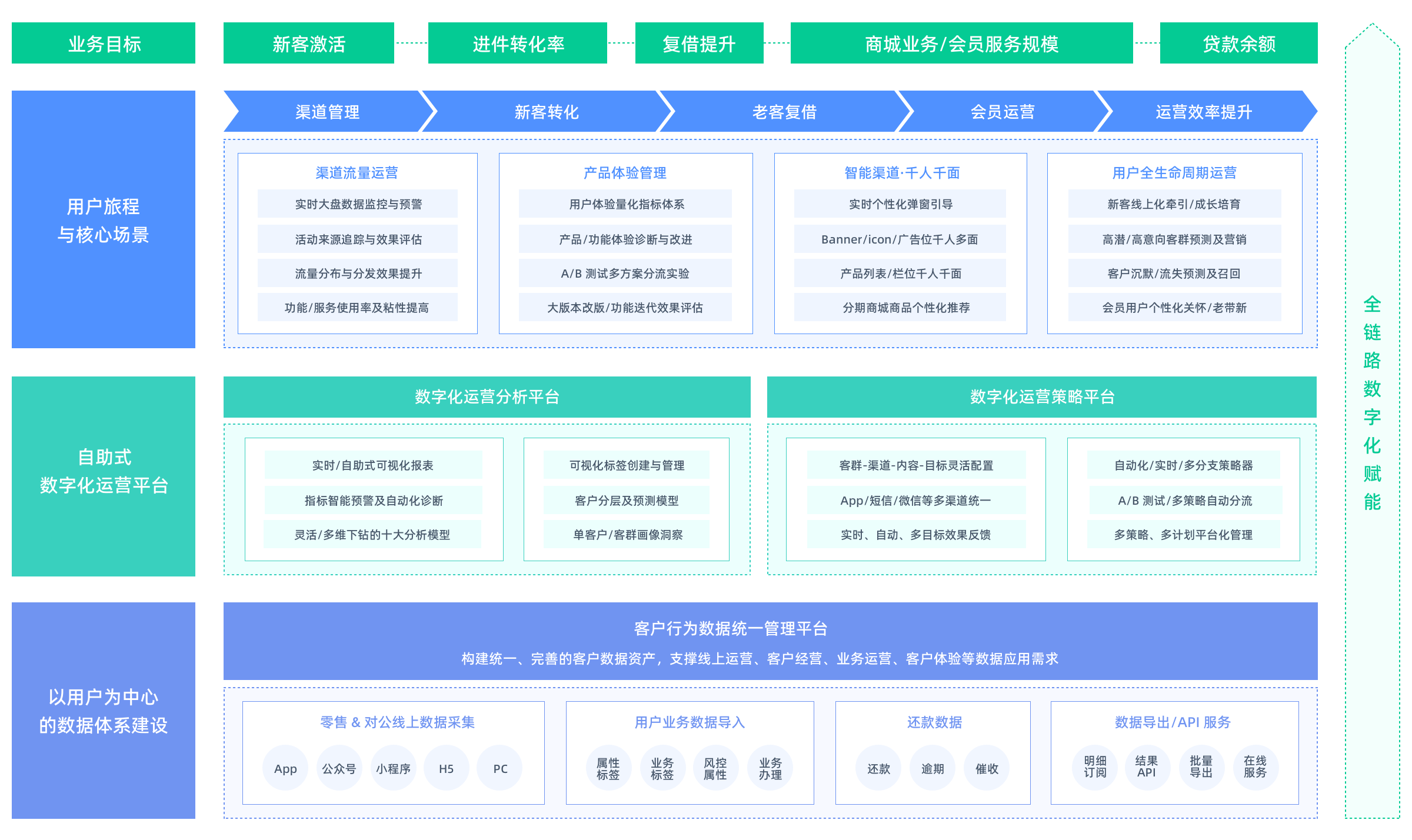Click A/B 测试/多策略自动分流 item
This screenshot has height=840, width=1412.
point(1185,500)
